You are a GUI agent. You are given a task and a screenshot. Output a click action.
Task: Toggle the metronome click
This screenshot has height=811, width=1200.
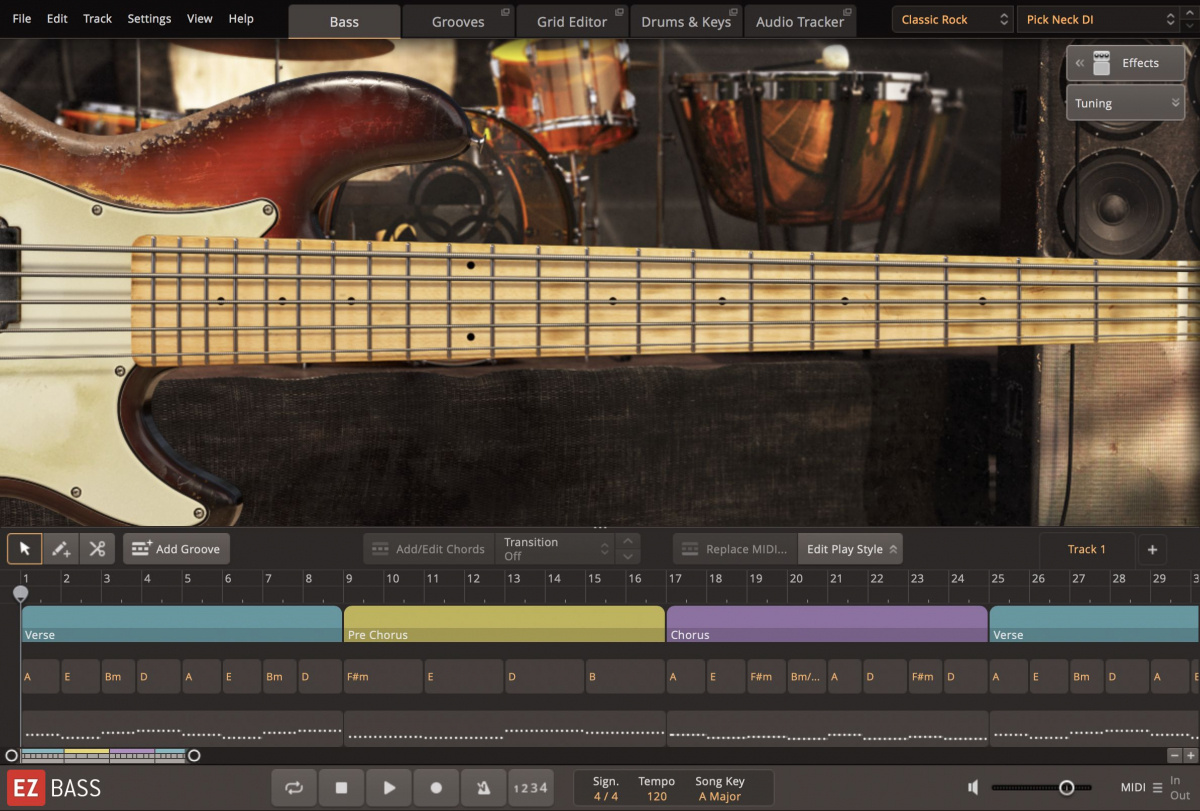(483, 787)
